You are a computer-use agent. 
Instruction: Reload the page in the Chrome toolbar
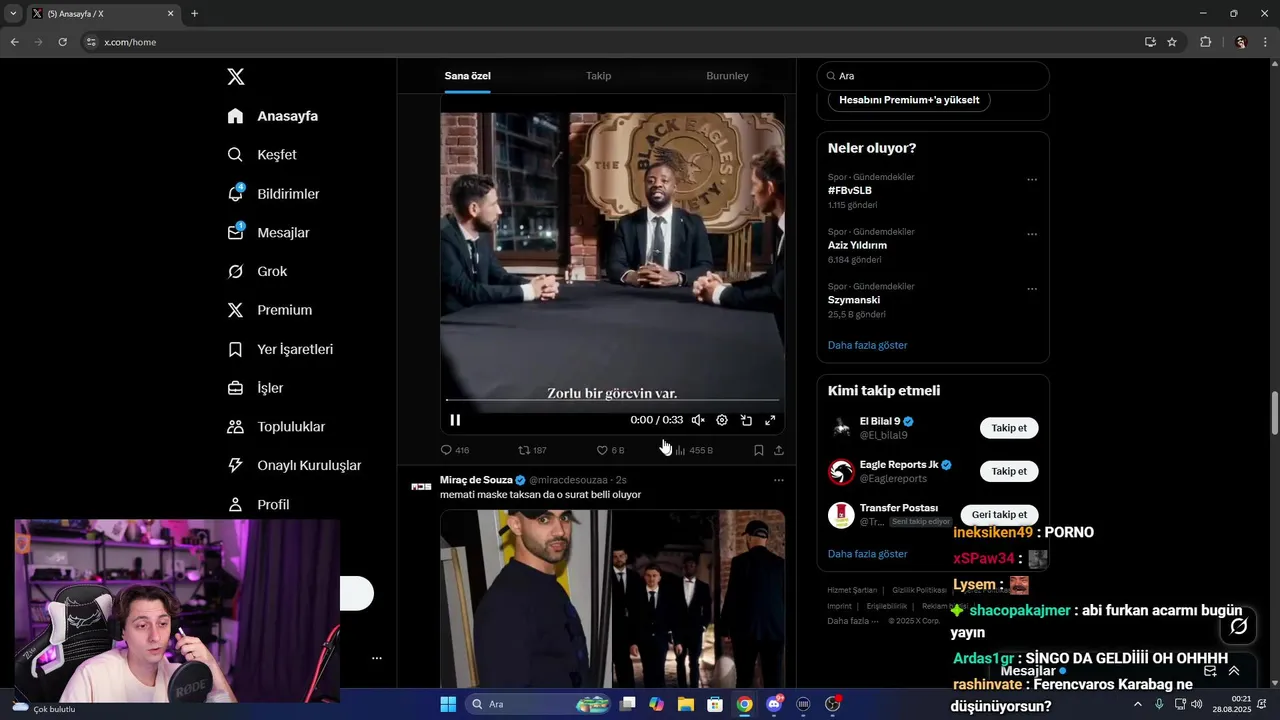tap(62, 42)
